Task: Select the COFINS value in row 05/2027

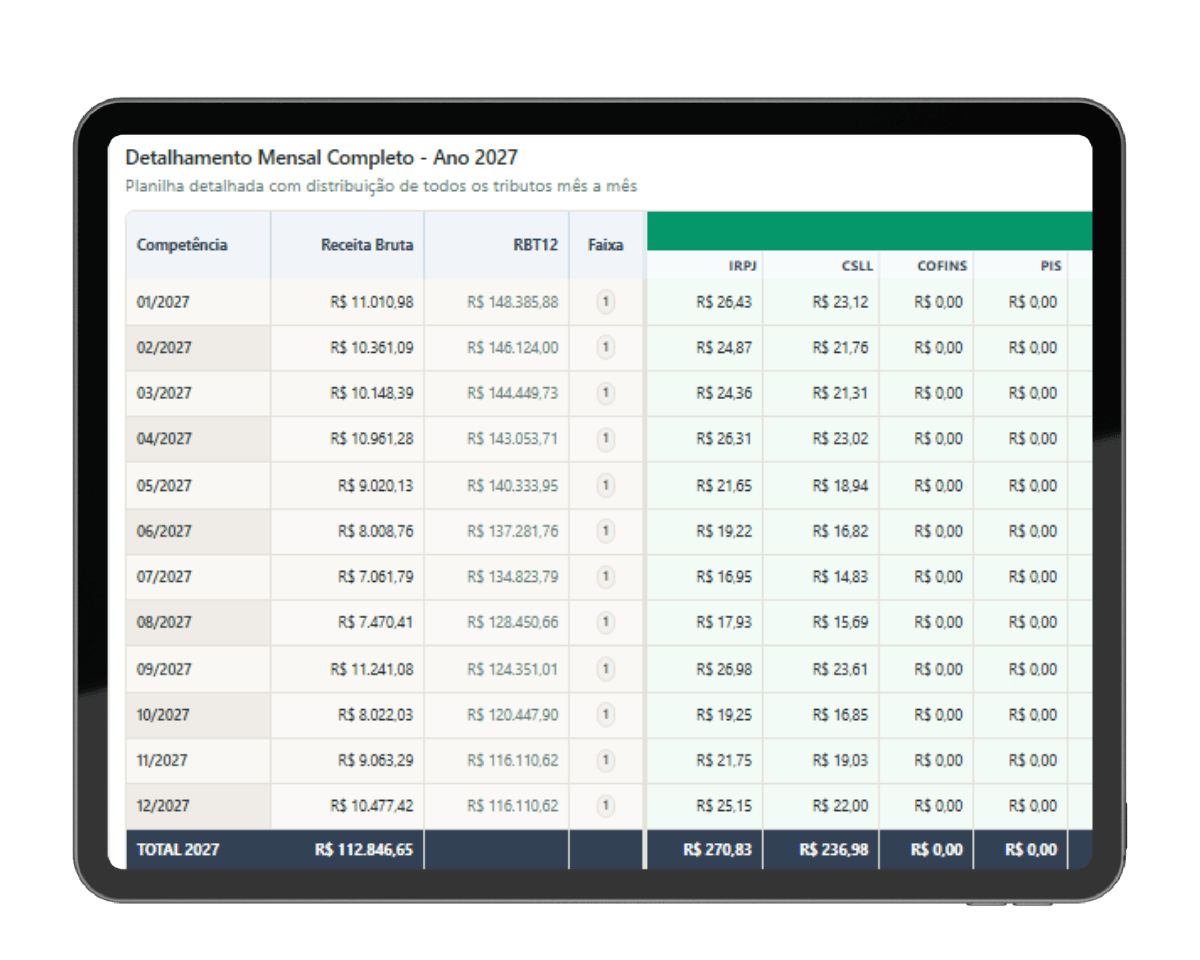Action: tap(939, 486)
